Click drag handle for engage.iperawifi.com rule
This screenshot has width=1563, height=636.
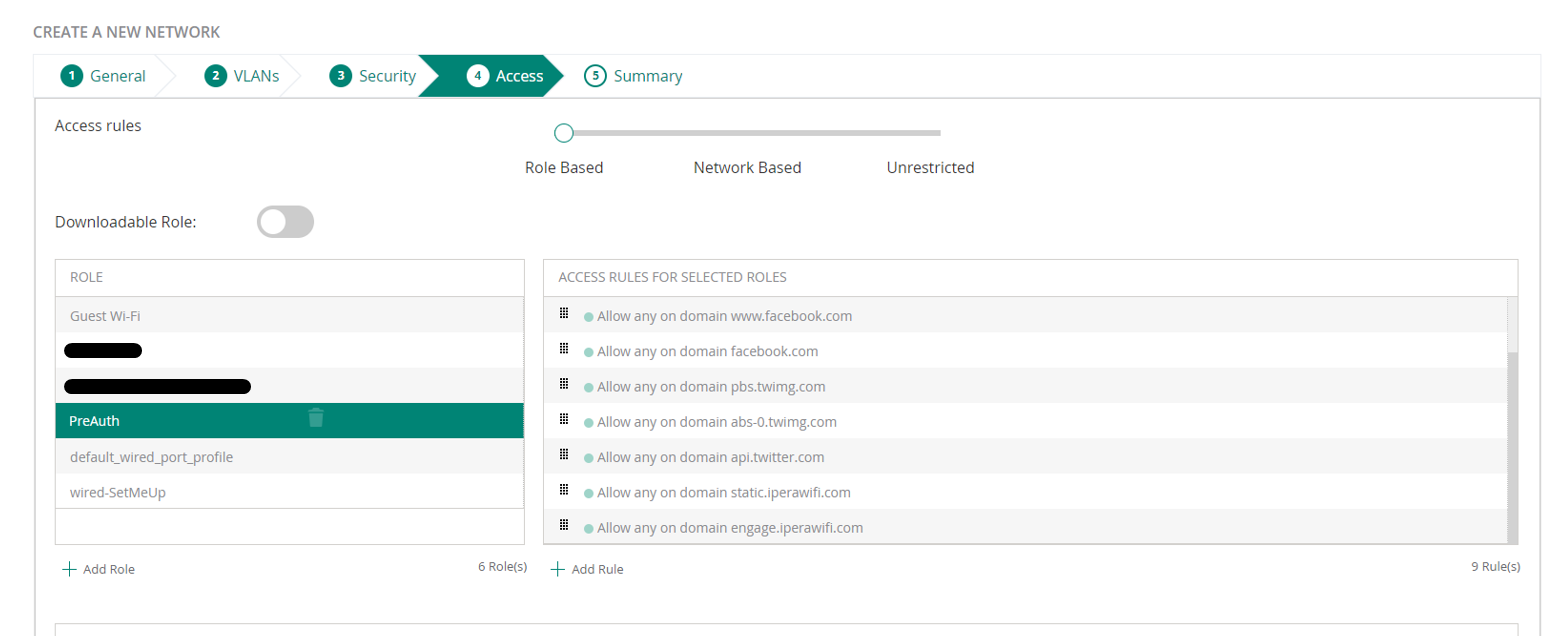(564, 524)
